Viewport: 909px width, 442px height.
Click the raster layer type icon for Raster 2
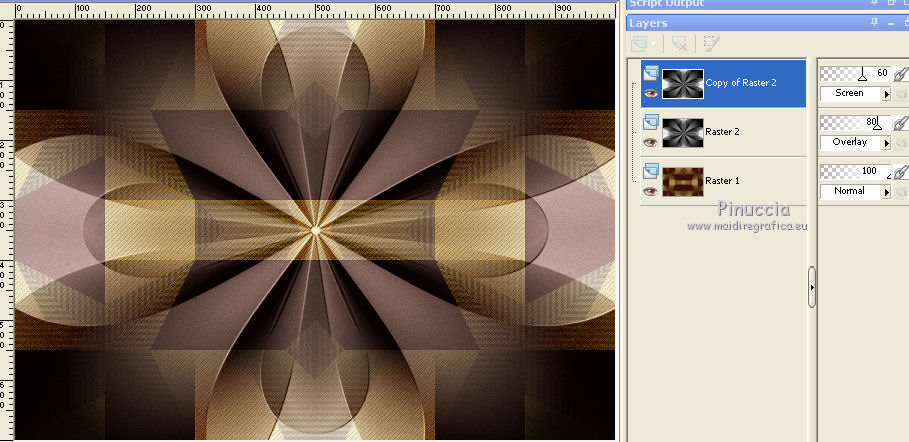pyautogui.click(x=650, y=121)
